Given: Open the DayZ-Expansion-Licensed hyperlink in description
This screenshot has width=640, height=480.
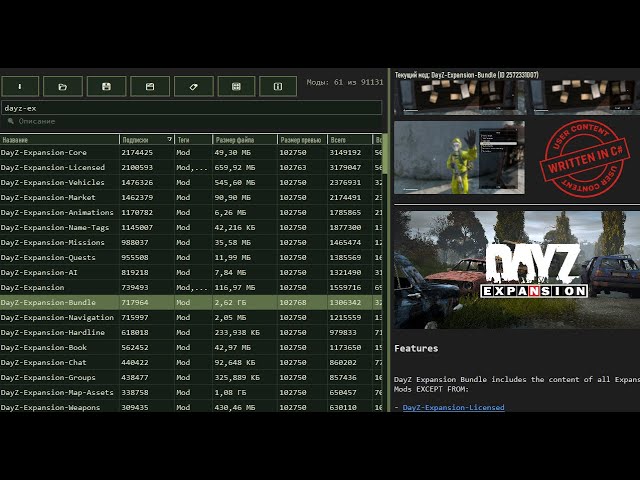Looking at the screenshot, I should tap(453, 407).
